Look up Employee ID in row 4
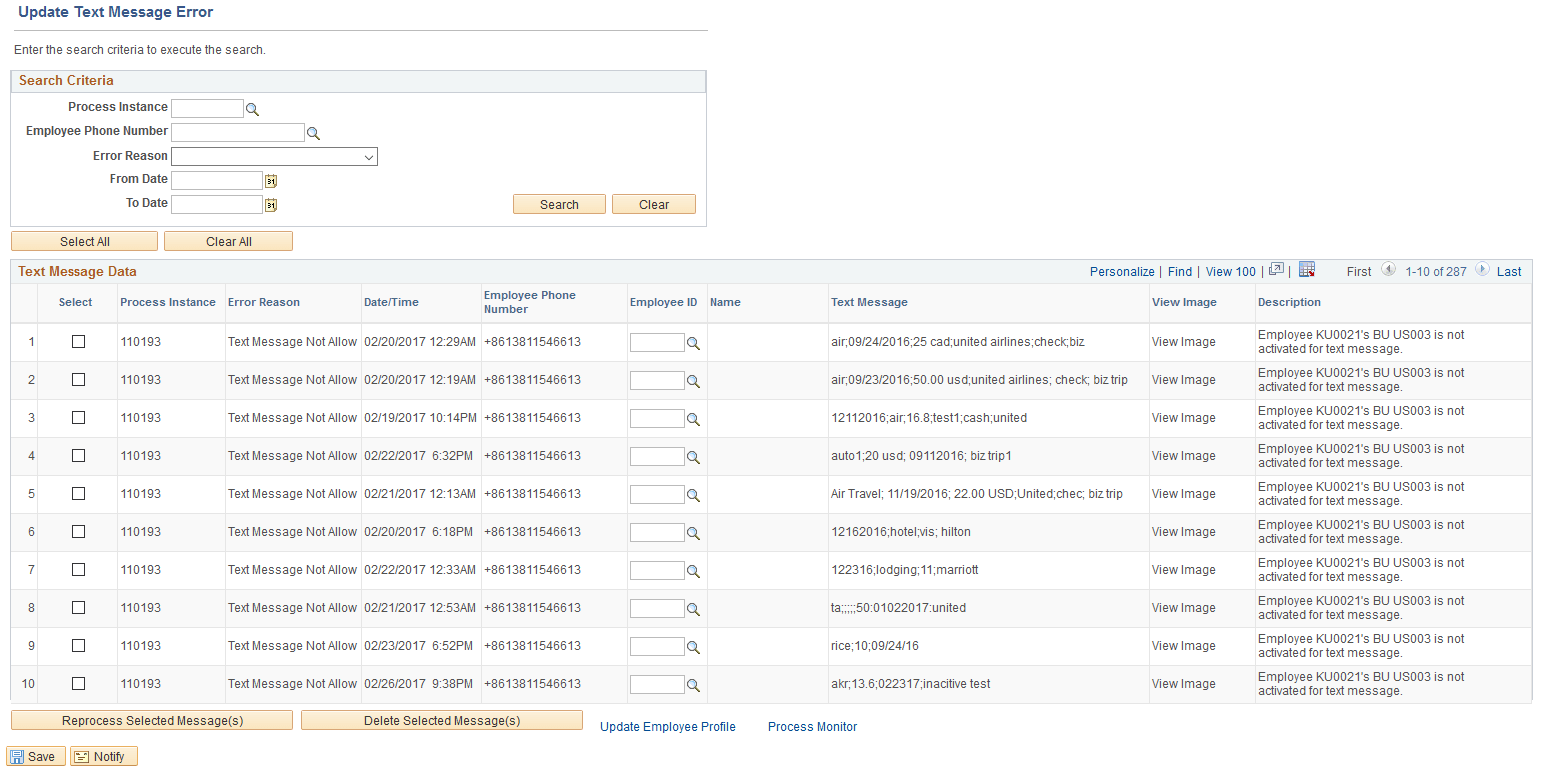The image size is (1556, 775). click(693, 457)
